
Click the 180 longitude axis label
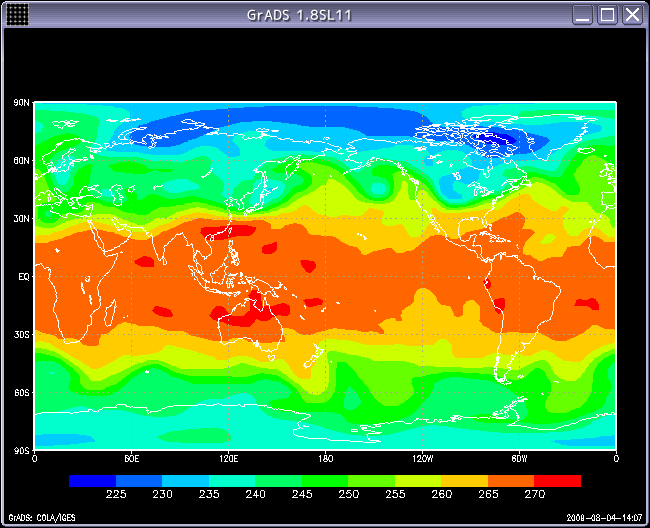(x=325, y=459)
